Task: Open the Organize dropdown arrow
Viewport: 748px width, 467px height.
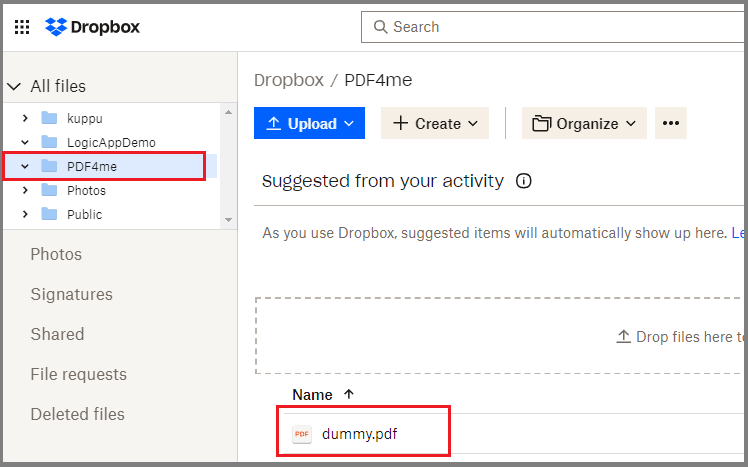Action: [x=631, y=124]
